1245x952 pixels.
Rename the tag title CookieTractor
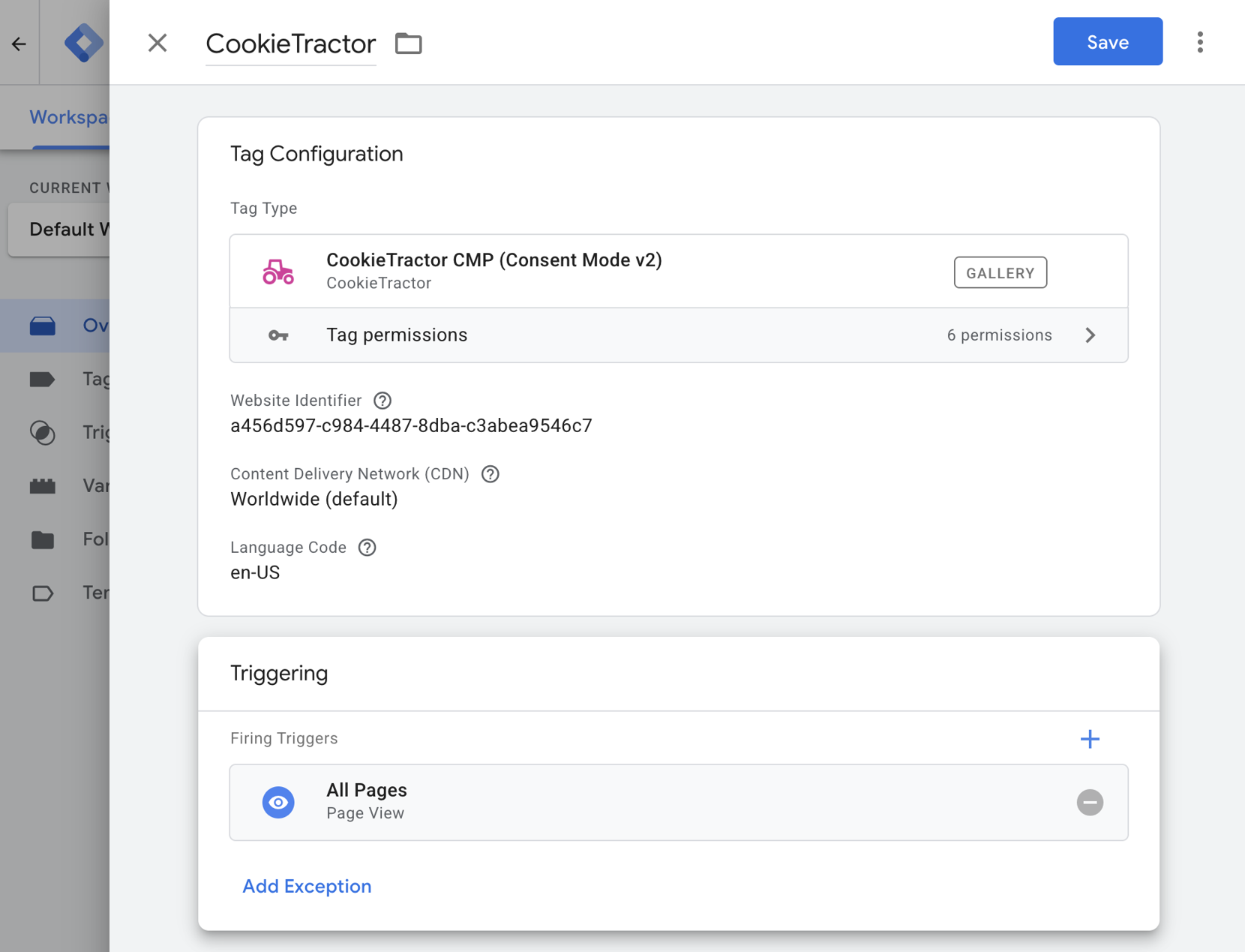tap(290, 44)
